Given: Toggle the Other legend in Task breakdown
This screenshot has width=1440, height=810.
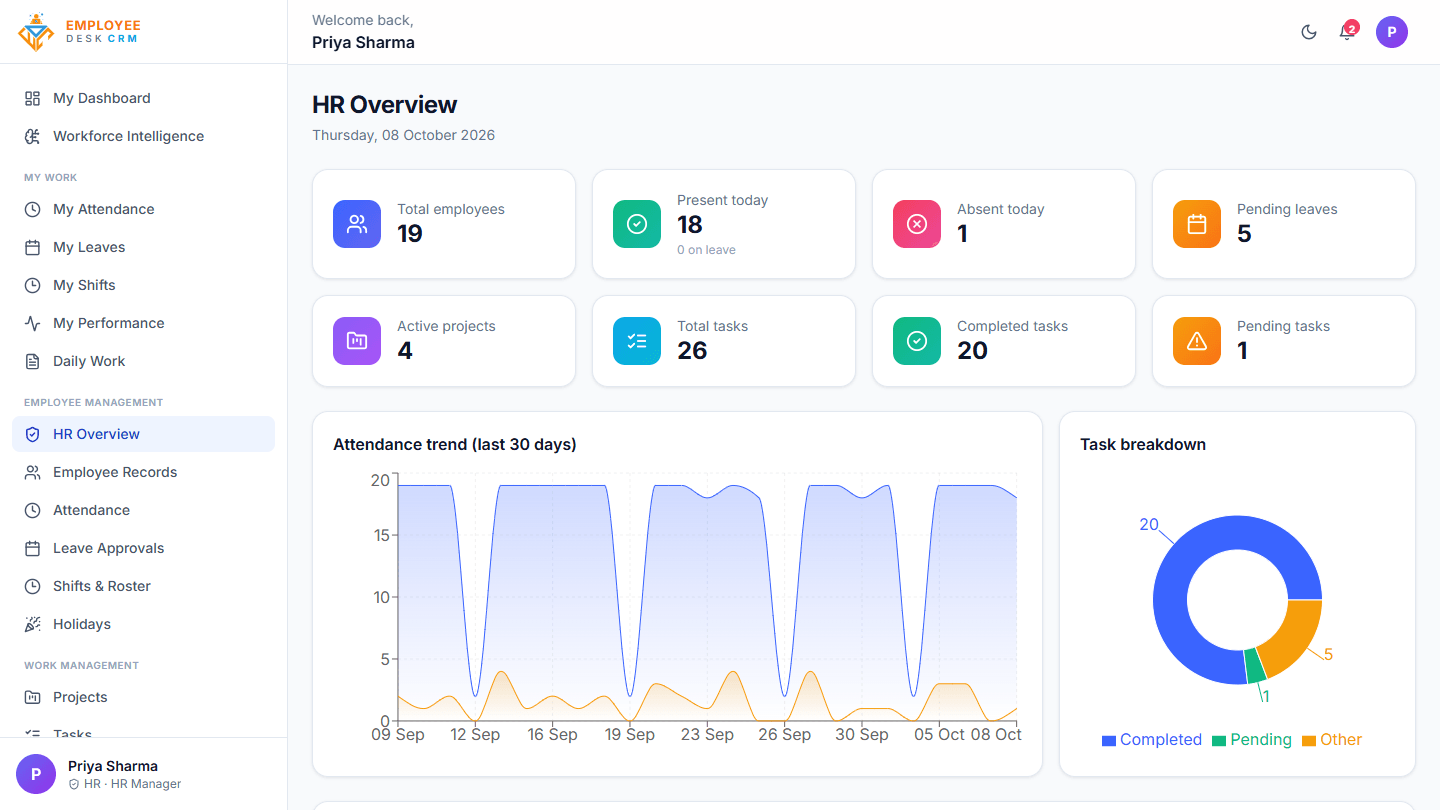Looking at the screenshot, I should point(1332,740).
